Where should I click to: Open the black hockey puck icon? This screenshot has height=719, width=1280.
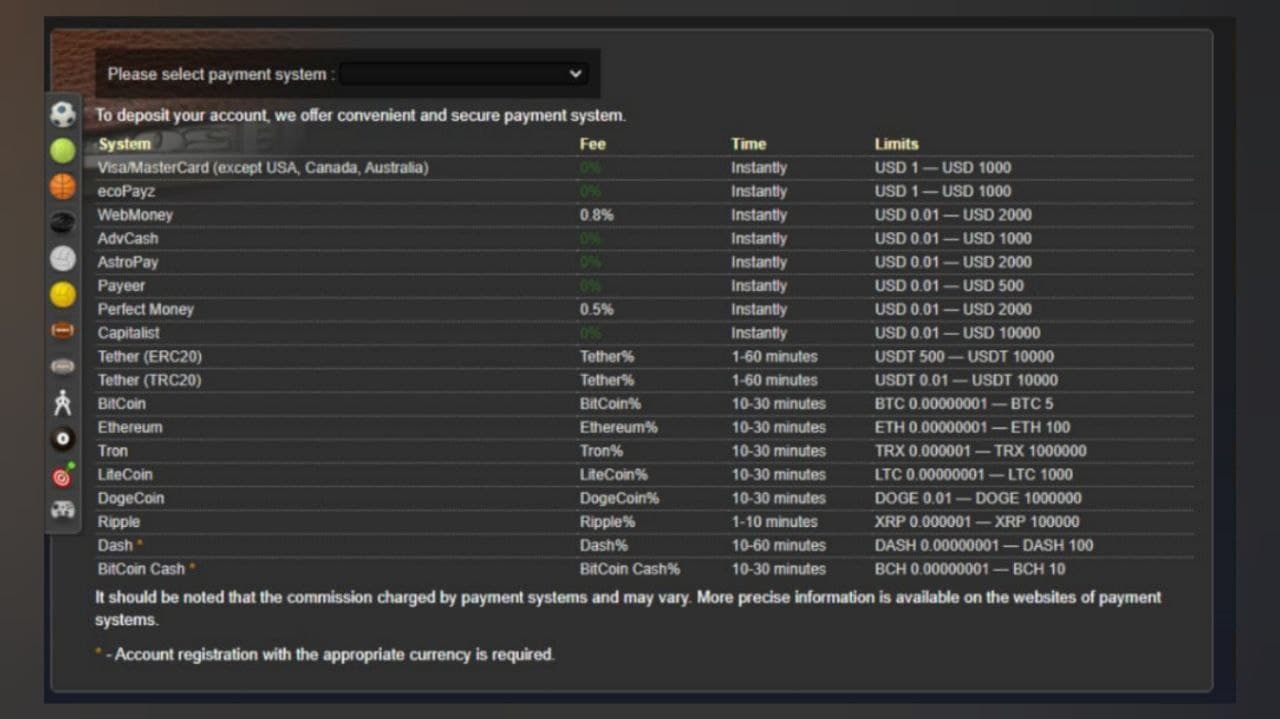63,223
